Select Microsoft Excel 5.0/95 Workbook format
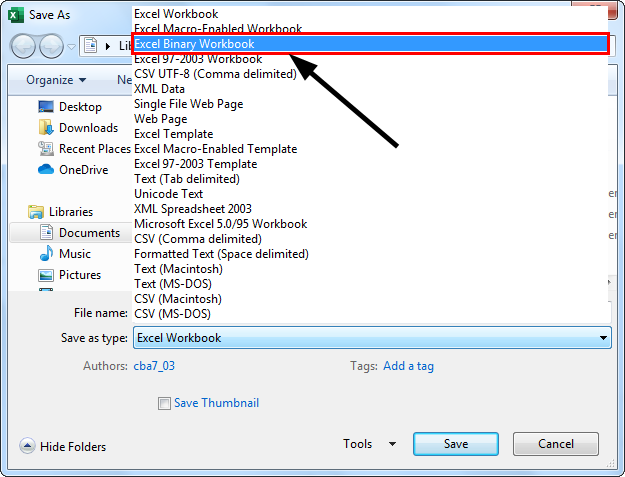Image resolution: width=625 pixels, height=477 pixels. (369, 224)
